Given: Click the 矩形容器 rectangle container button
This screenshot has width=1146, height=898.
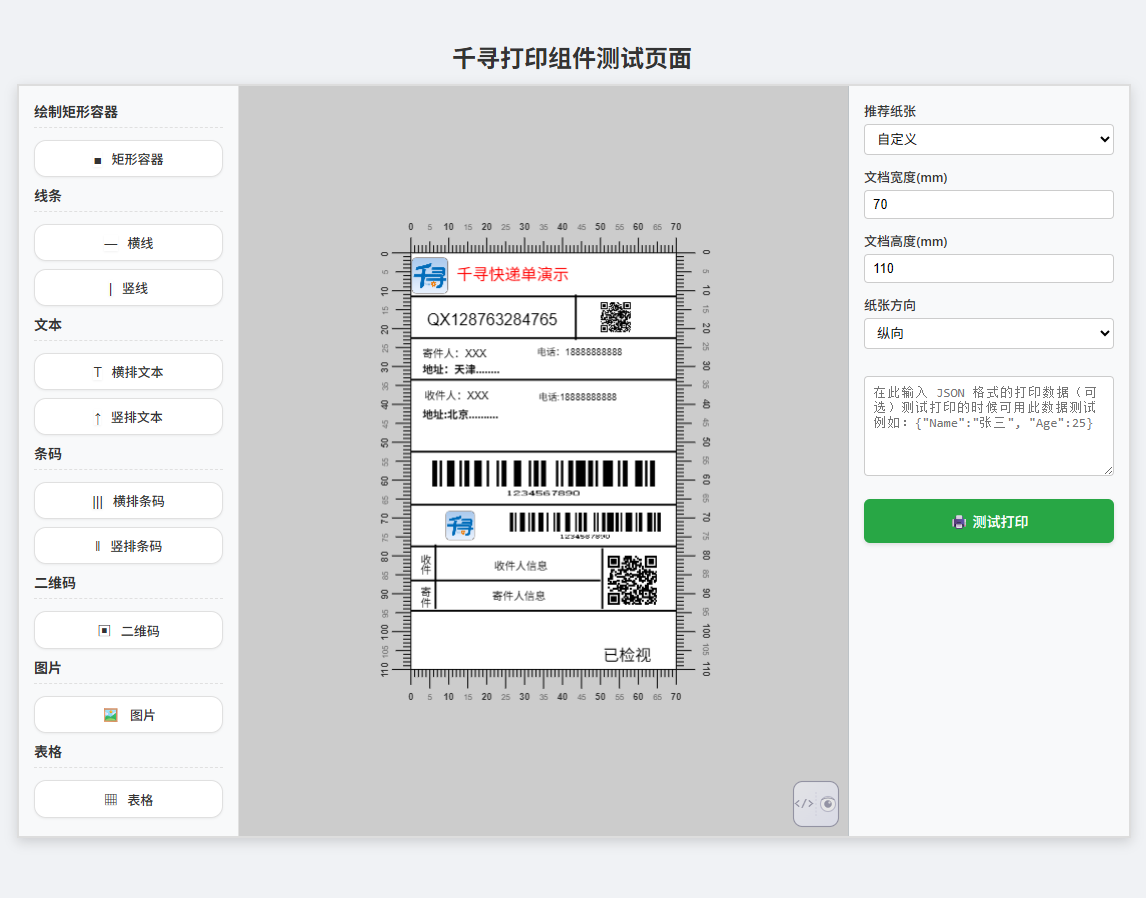Looking at the screenshot, I should pos(128,159).
